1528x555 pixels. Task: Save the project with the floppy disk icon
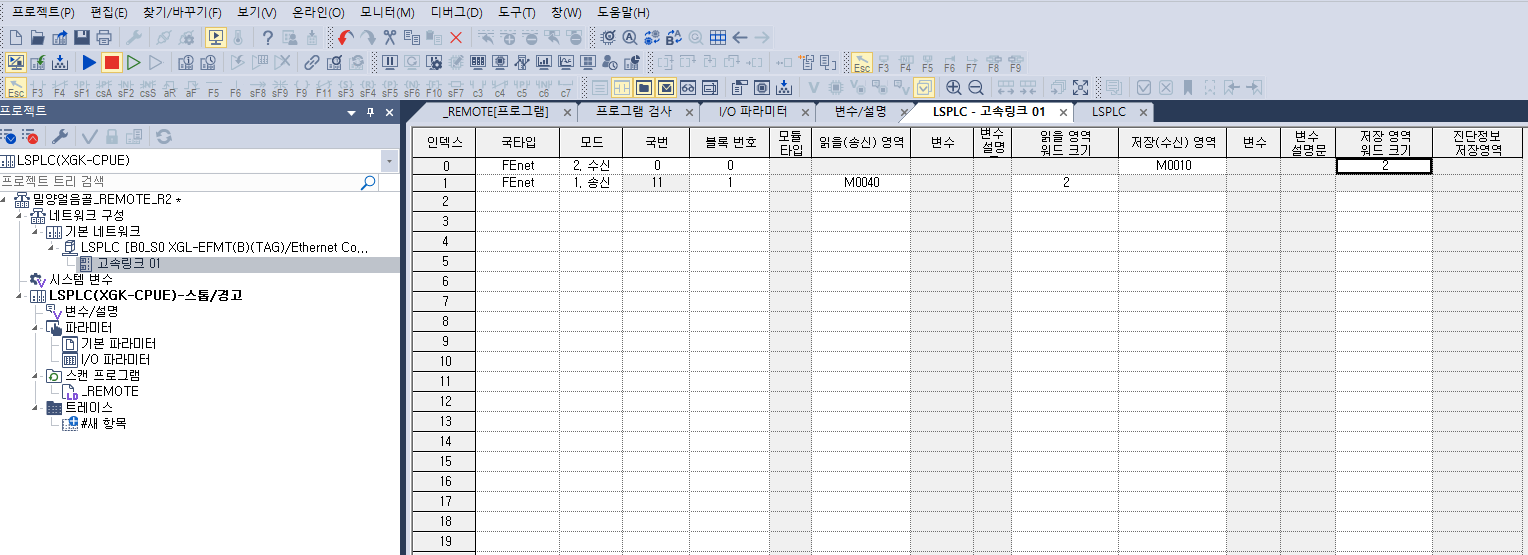pos(81,38)
